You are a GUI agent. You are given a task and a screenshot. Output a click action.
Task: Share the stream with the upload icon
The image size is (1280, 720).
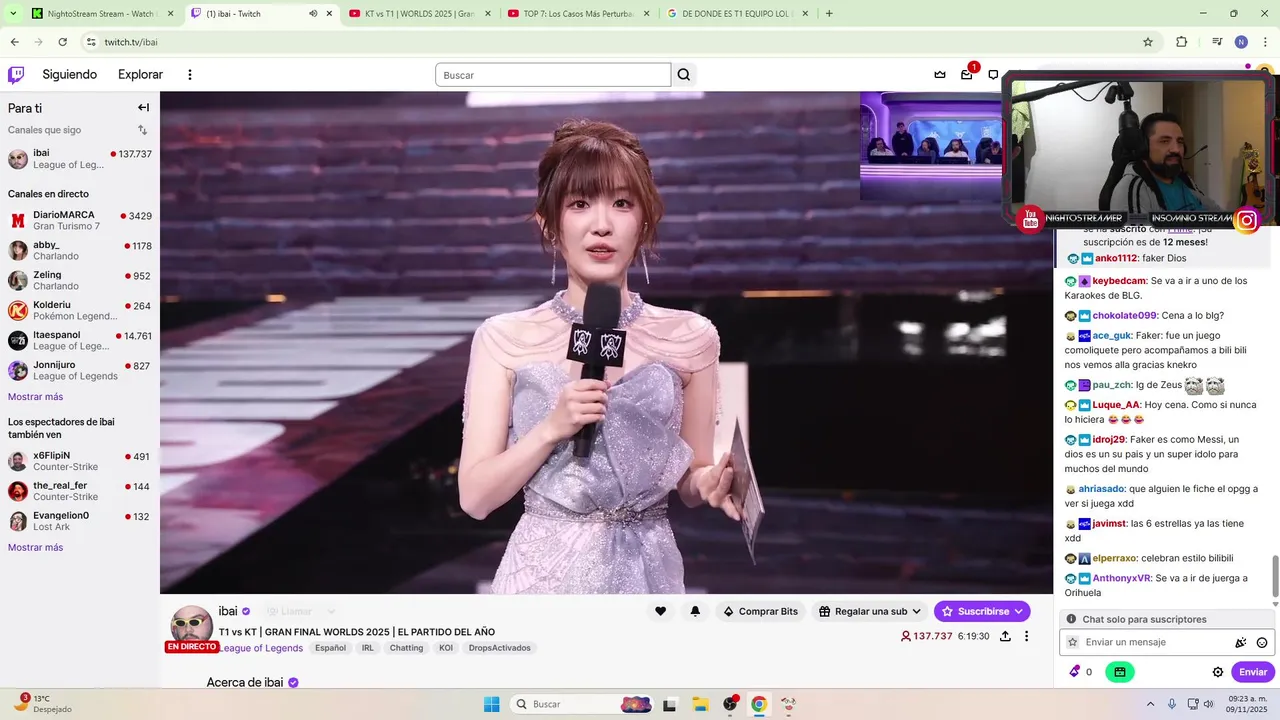(1005, 636)
